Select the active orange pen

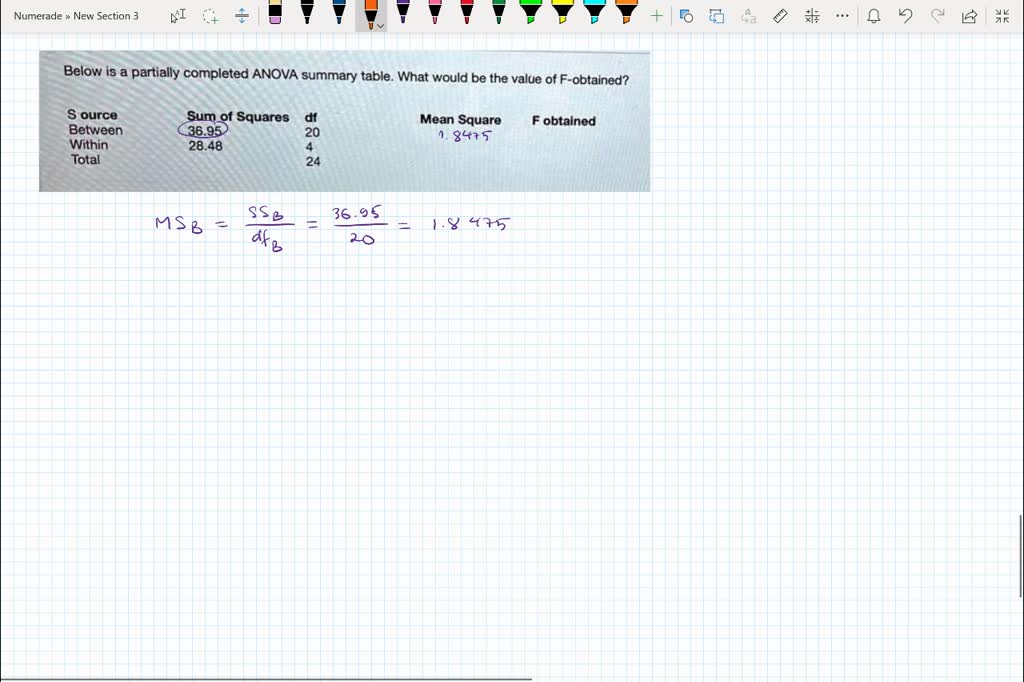click(370, 14)
